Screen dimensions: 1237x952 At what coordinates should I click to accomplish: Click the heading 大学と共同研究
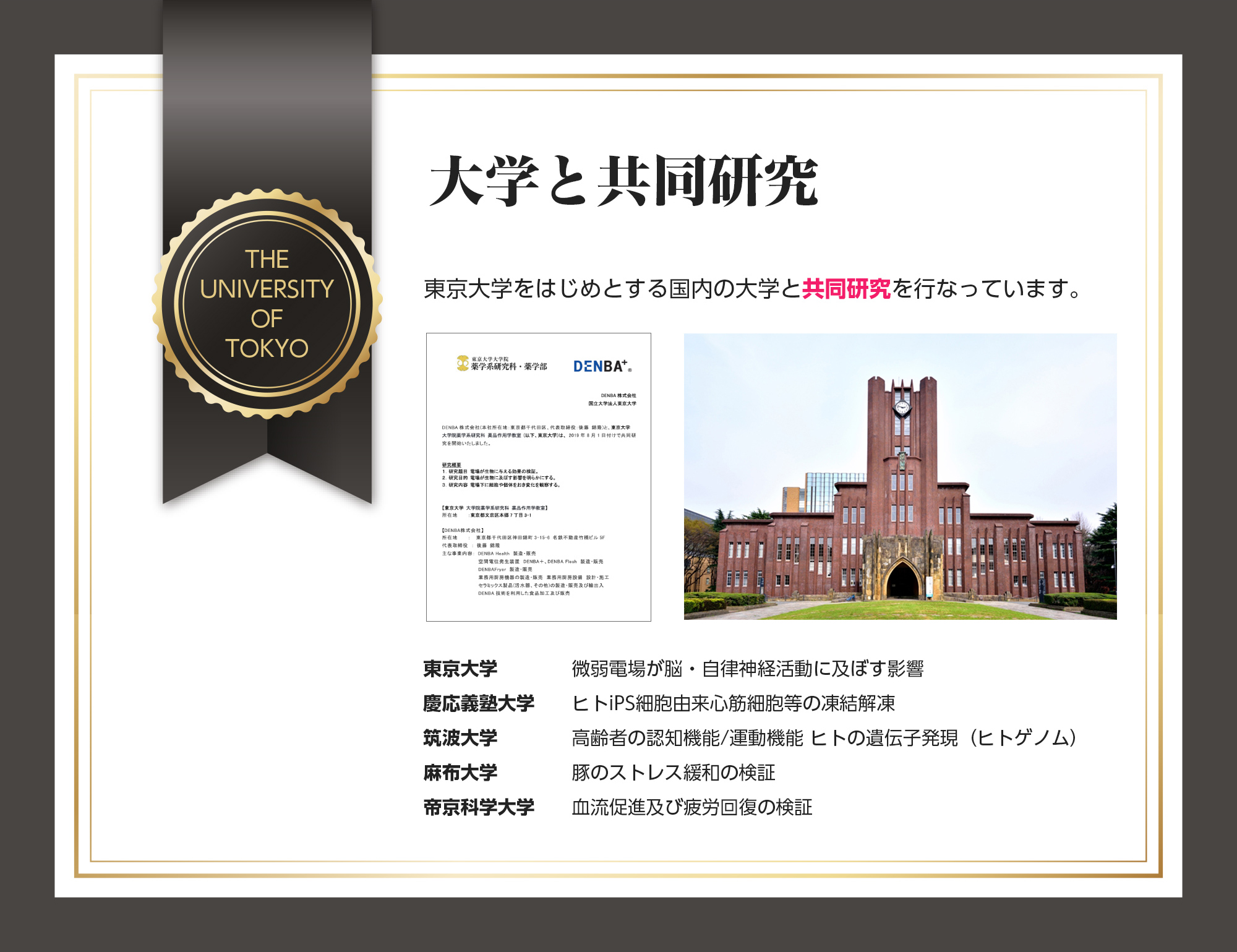tap(624, 181)
